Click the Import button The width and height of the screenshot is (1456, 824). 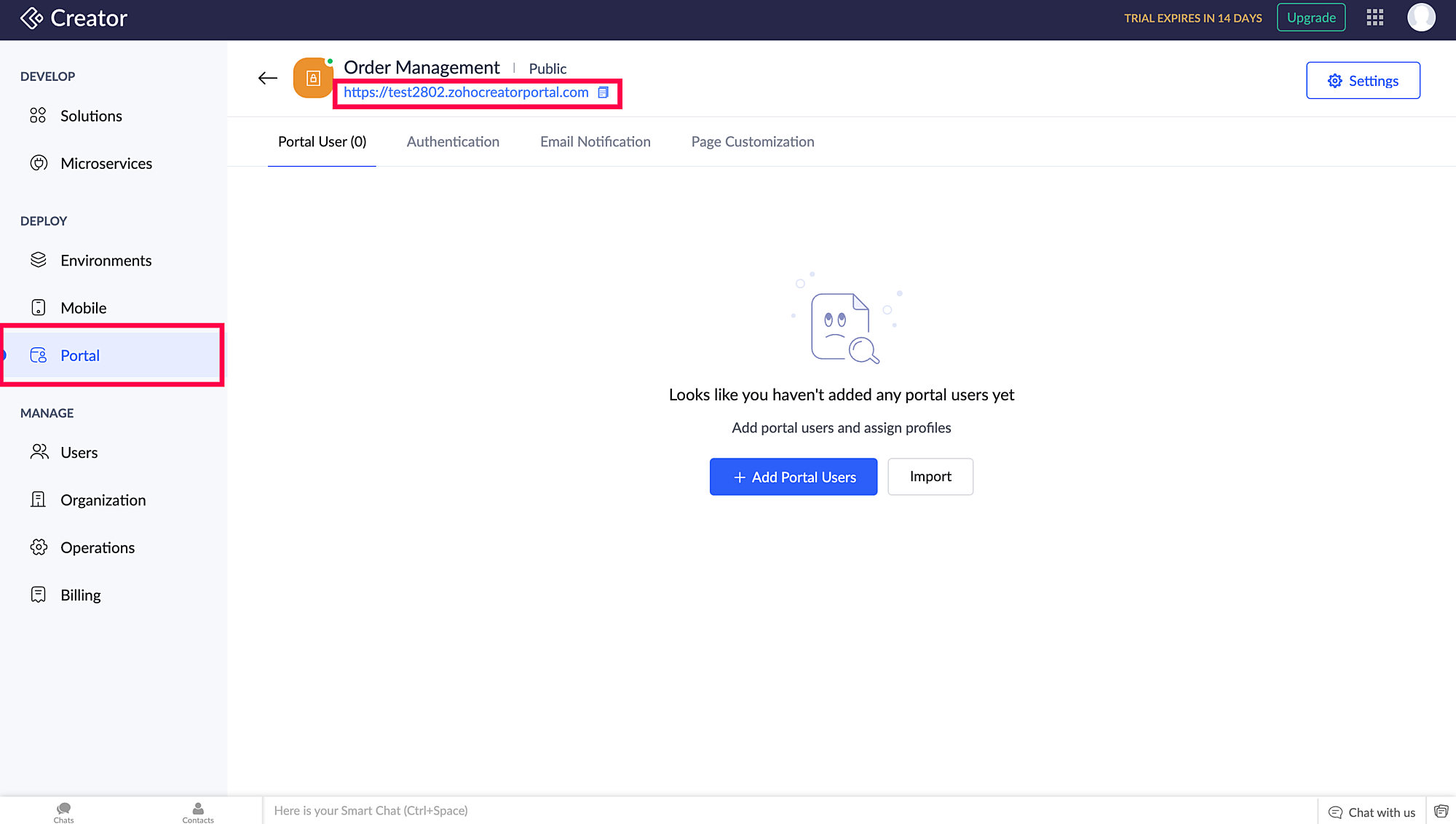point(930,477)
